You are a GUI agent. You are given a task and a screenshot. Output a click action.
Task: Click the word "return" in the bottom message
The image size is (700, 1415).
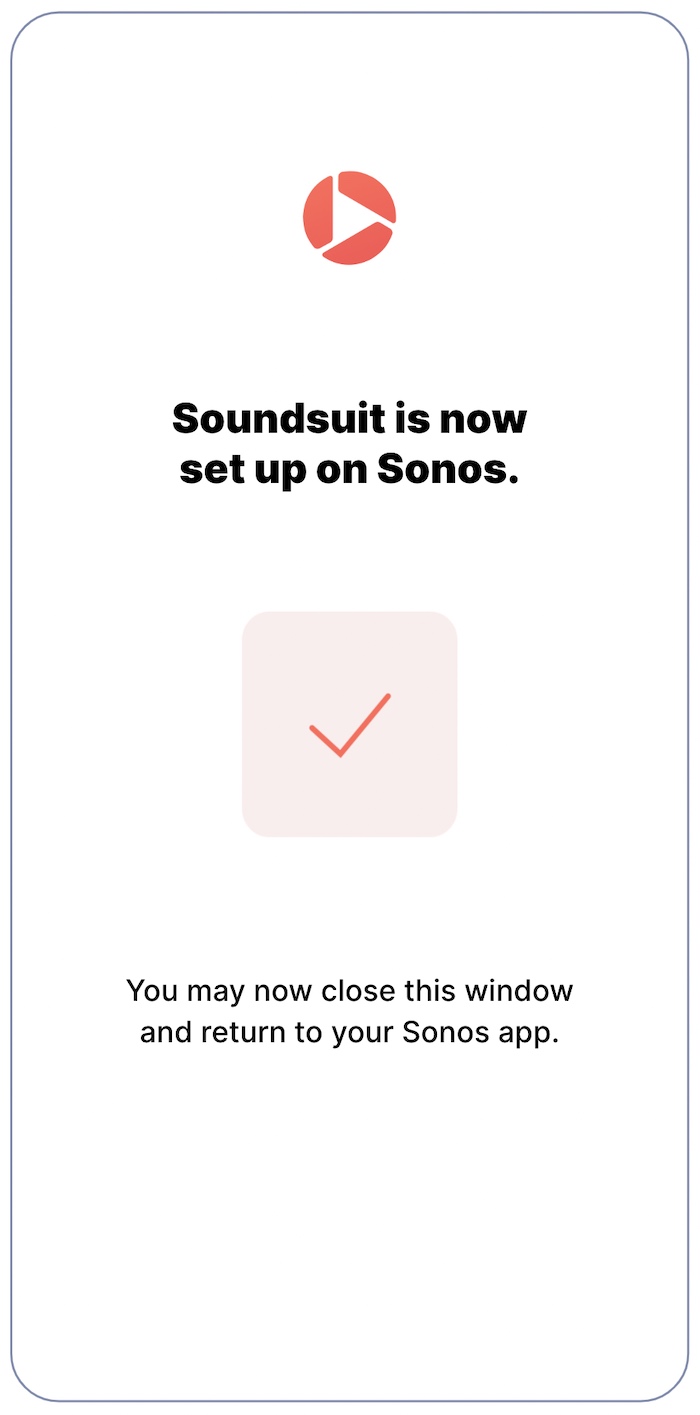[235, 1032]
